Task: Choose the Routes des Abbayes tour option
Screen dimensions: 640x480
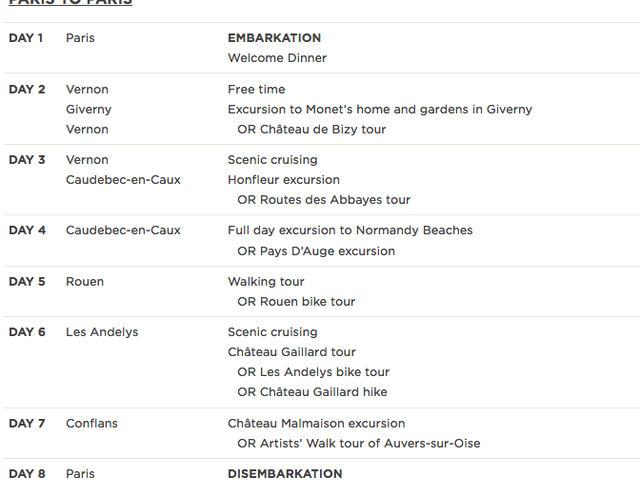Action: tap(323, 200)
